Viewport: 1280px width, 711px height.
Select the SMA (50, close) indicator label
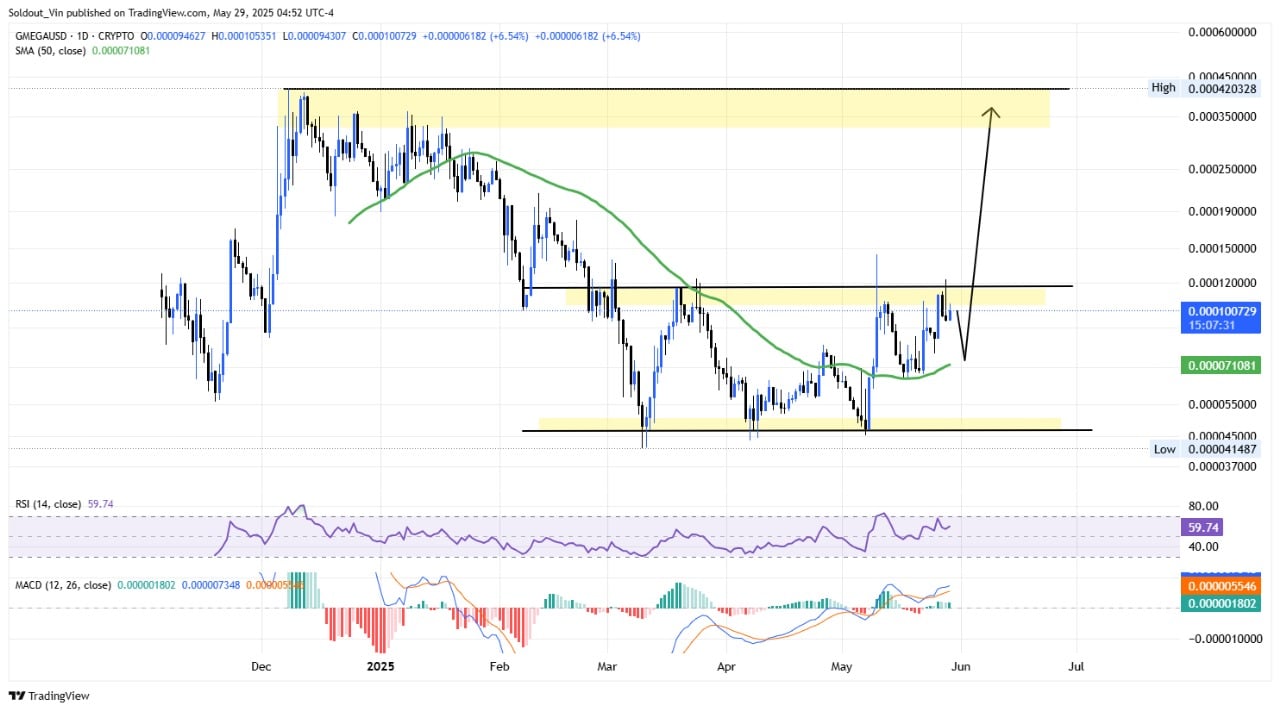[x=52, y=50]
